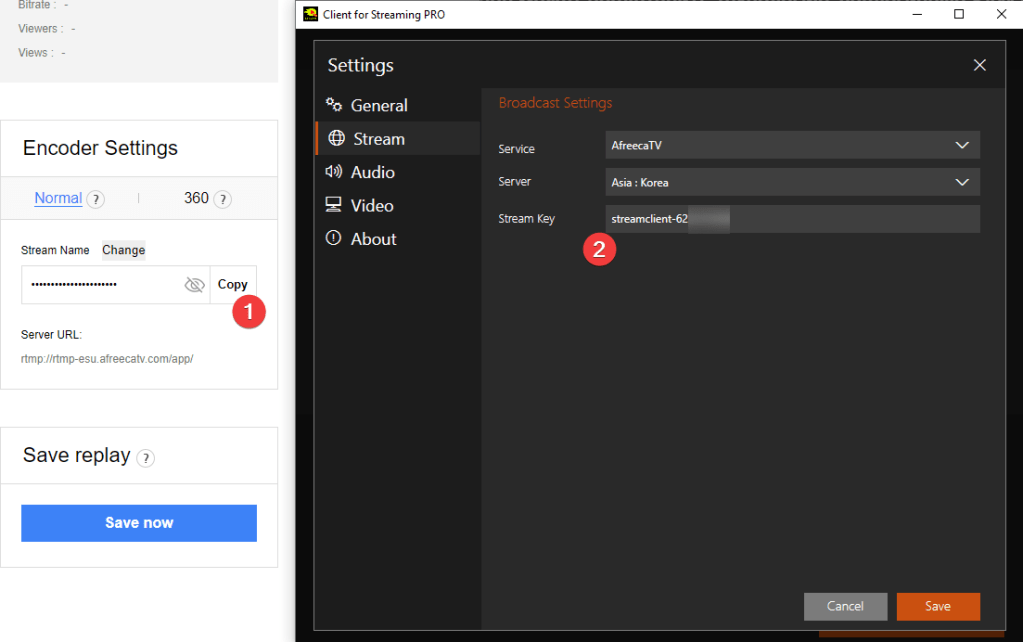The width and height of the screenshot is (1023, 642).
Task: Click the monitor icon beside Video
Action: pos(334,205)
